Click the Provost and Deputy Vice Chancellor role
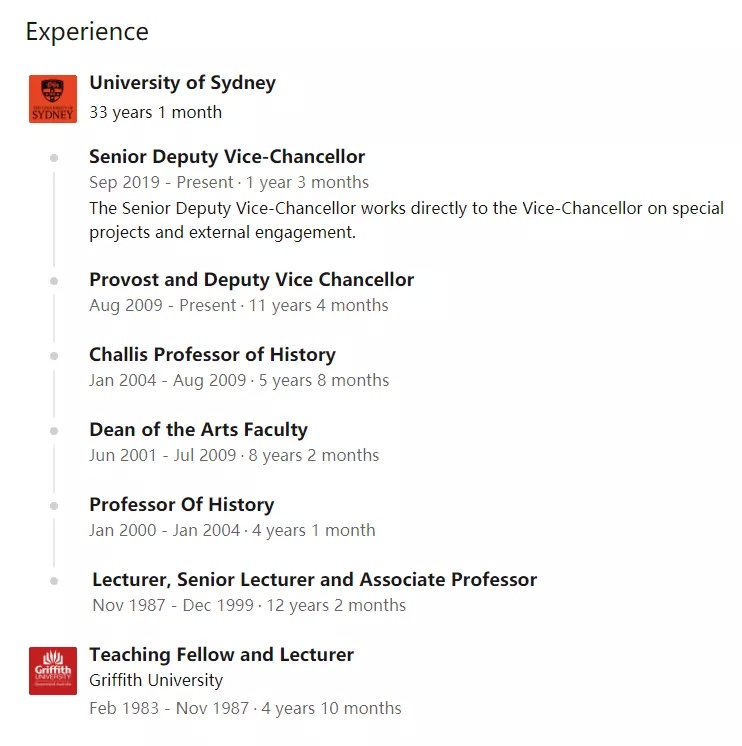This screenshot has height=746, width=742. click(x=252, y=280)
